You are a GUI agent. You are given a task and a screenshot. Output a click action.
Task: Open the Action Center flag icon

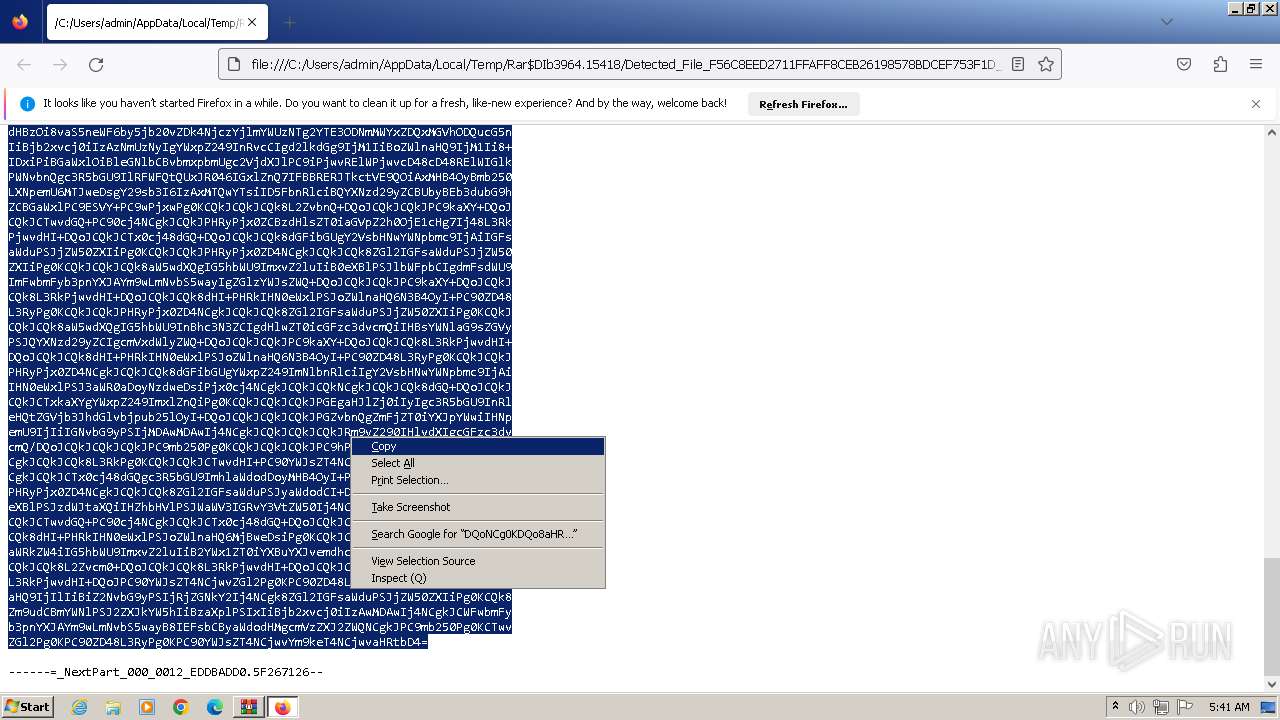(x=1185, y=707)
